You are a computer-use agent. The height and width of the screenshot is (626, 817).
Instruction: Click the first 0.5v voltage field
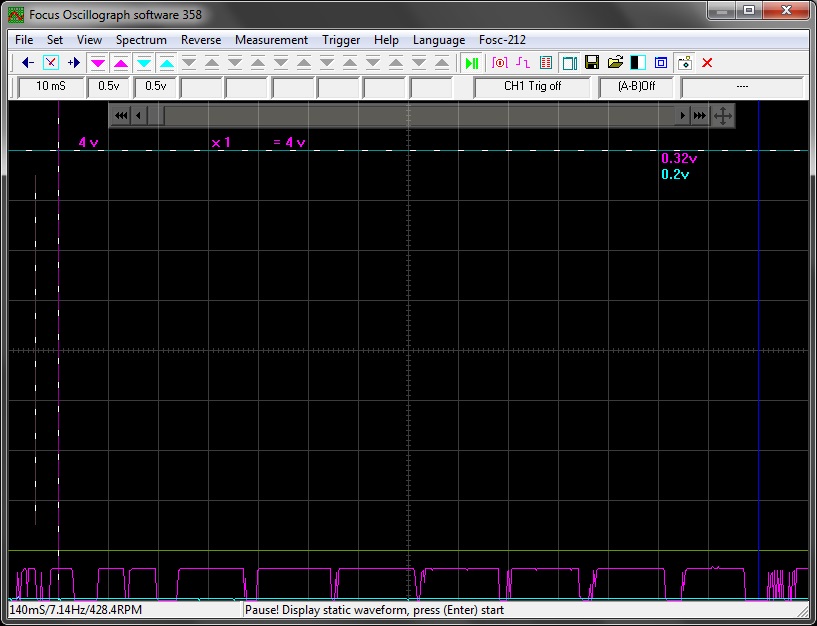coord(108,87)
